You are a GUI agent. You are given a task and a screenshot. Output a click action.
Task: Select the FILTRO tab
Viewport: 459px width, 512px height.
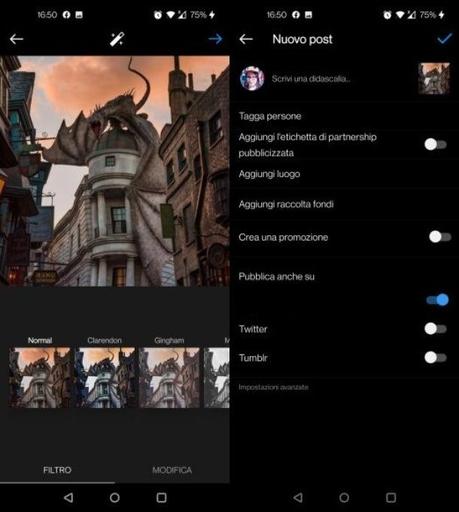57,470
